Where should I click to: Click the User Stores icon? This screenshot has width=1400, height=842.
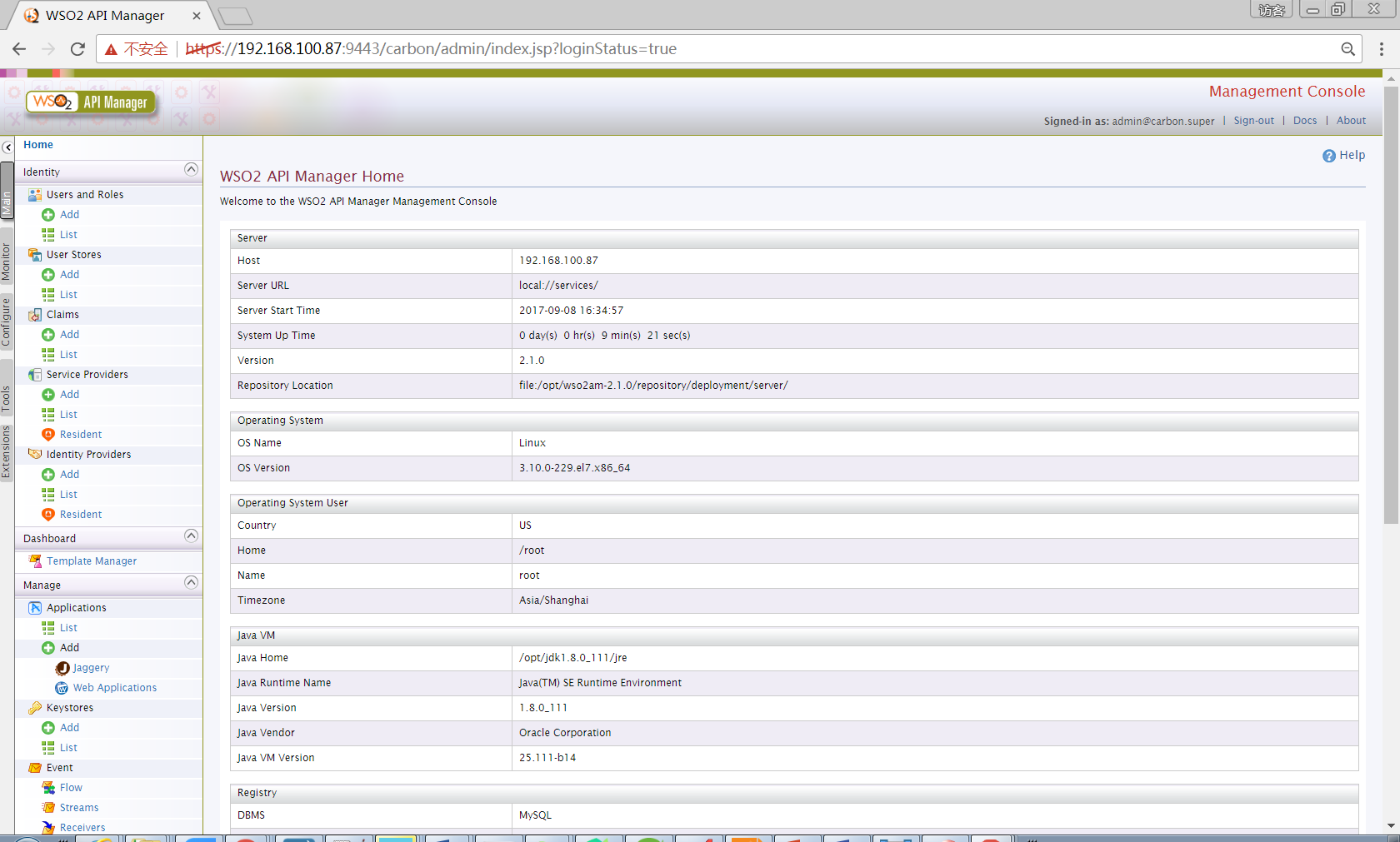click(35, 255)
